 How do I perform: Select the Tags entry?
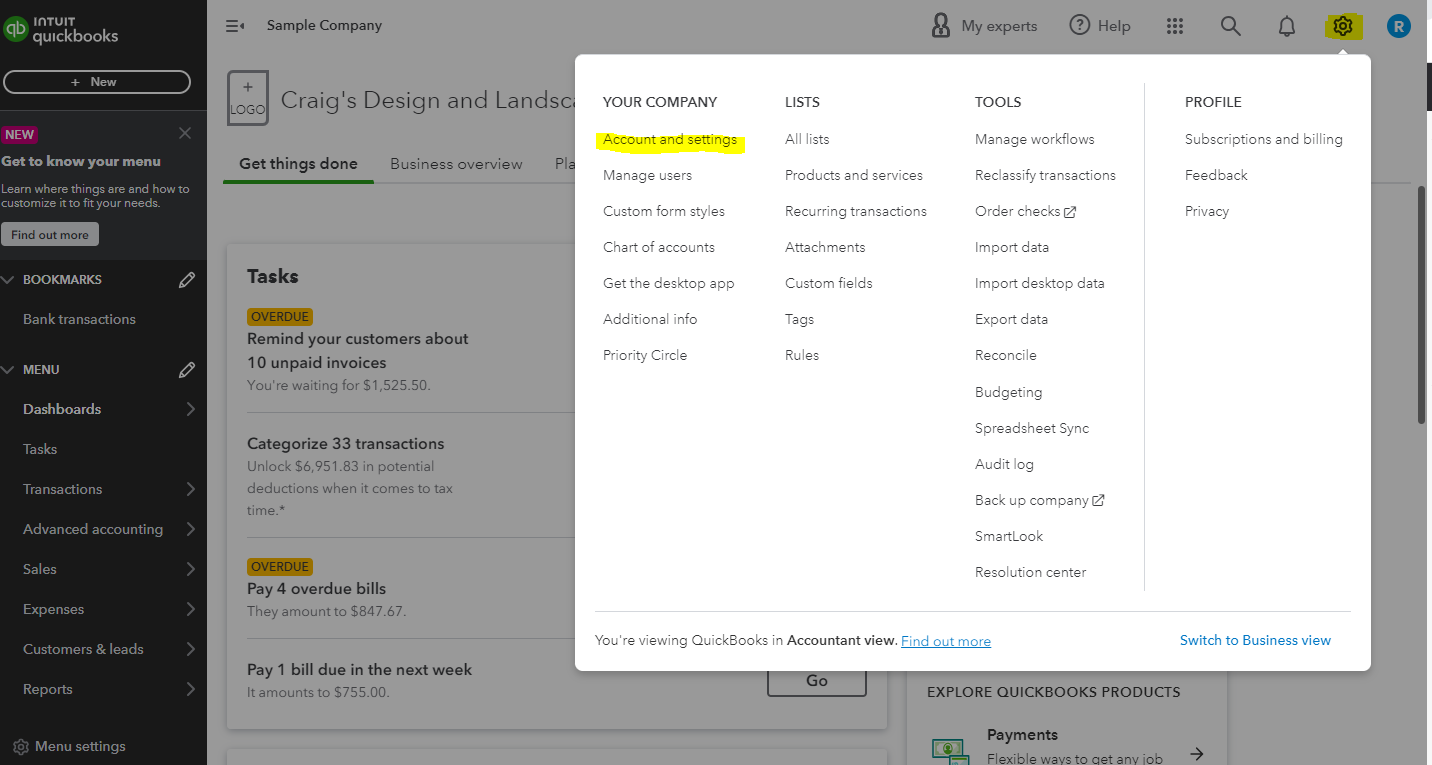click(799, 319)
